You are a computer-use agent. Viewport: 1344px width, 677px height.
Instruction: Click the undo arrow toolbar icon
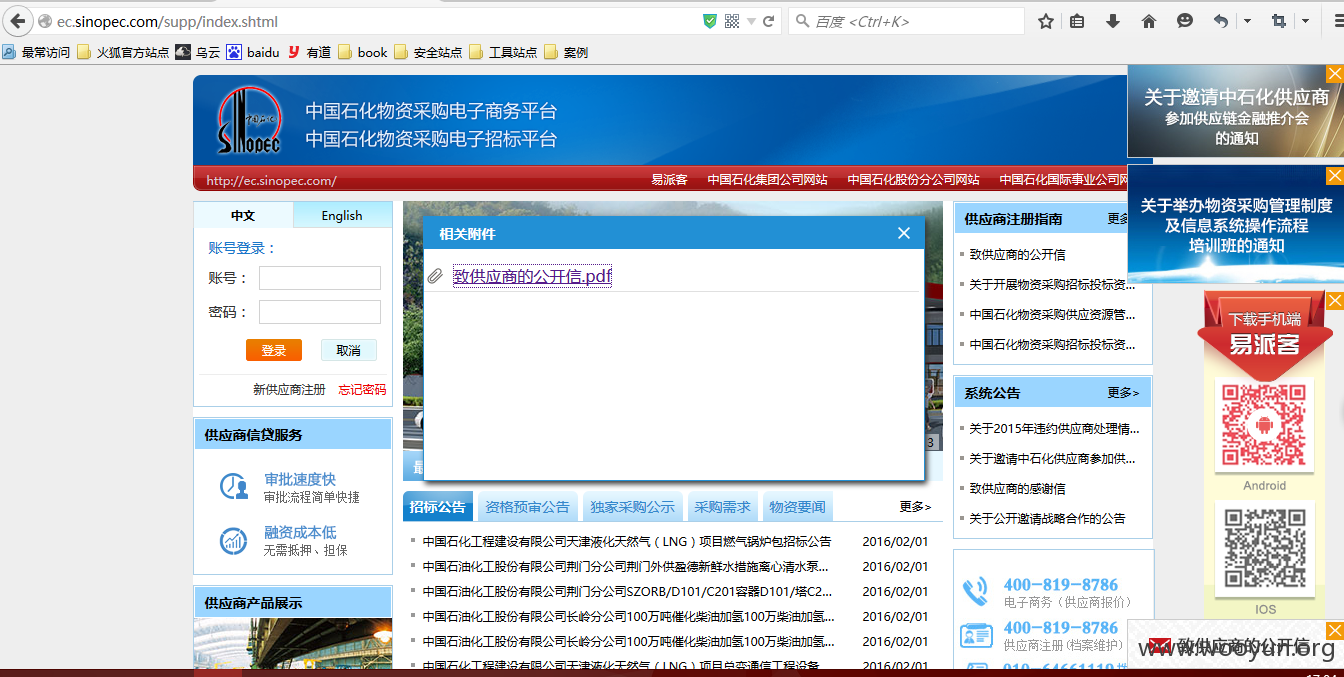pos(1221,21)
